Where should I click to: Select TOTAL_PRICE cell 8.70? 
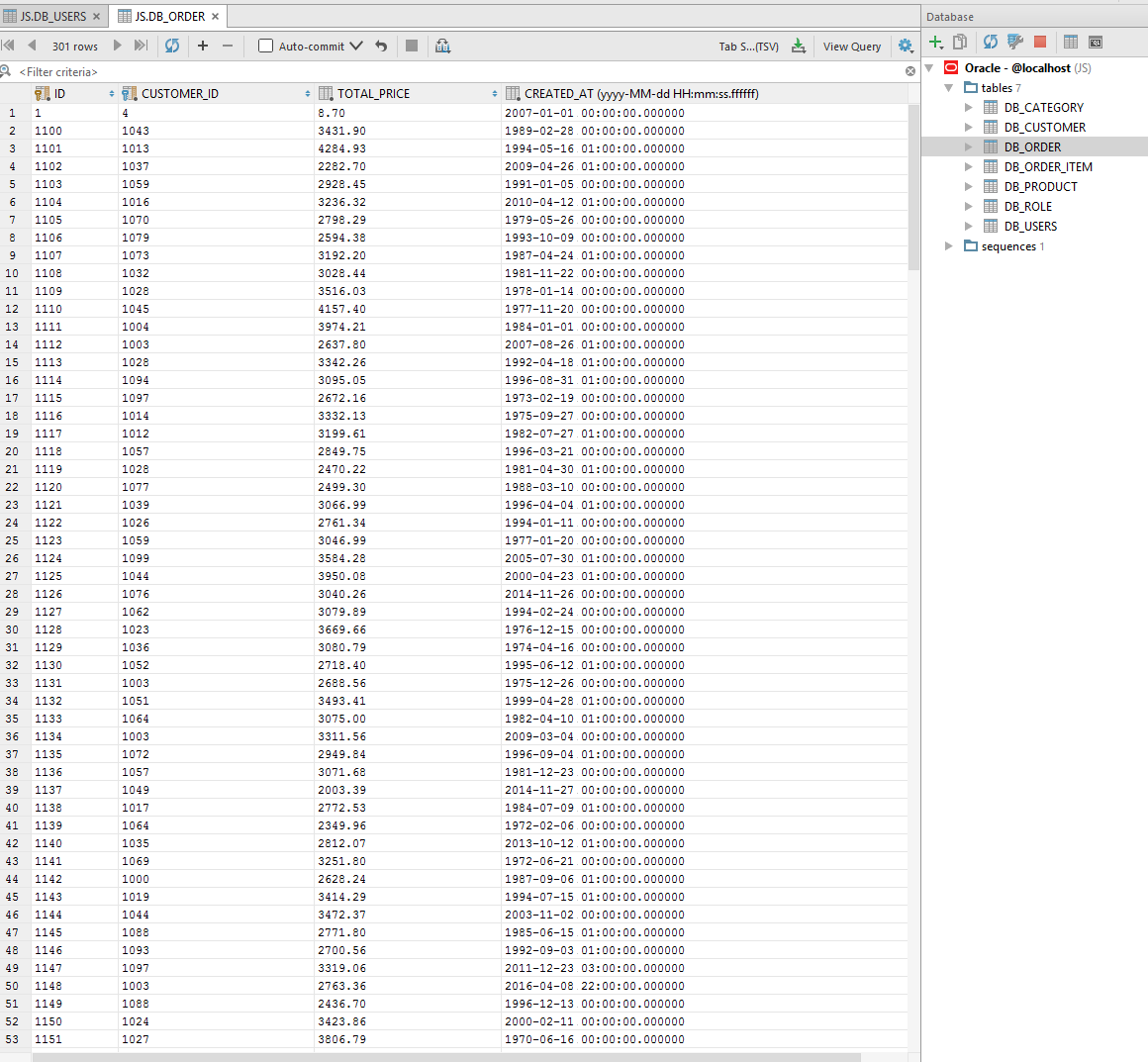pyautogui.click(x=407, y=113)
